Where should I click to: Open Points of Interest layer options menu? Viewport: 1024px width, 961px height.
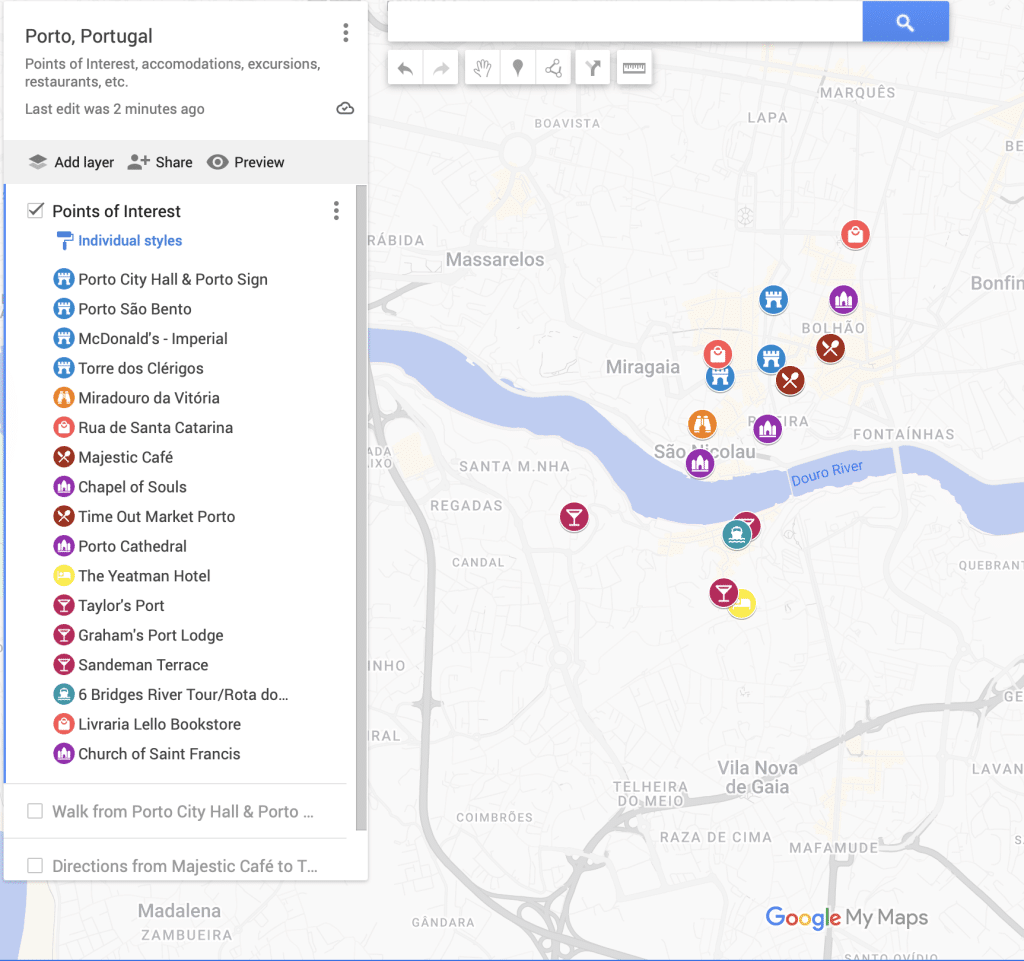(336, 211)
